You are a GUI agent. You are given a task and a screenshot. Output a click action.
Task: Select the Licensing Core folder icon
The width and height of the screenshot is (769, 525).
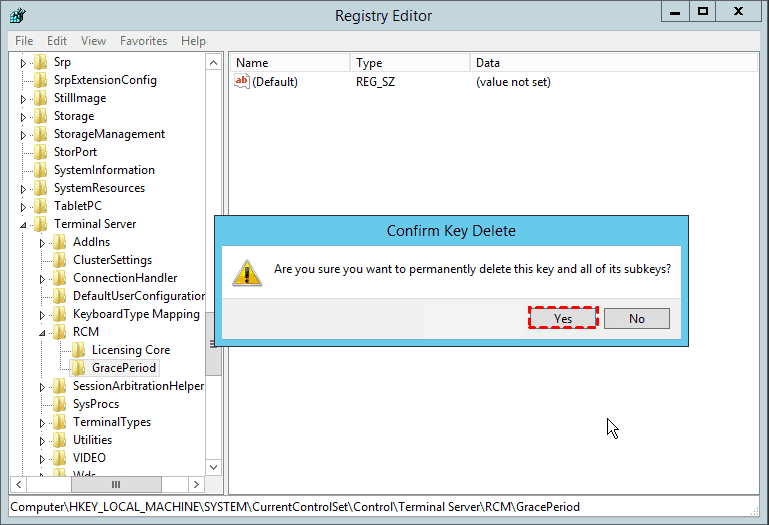(x=78, y=350)
